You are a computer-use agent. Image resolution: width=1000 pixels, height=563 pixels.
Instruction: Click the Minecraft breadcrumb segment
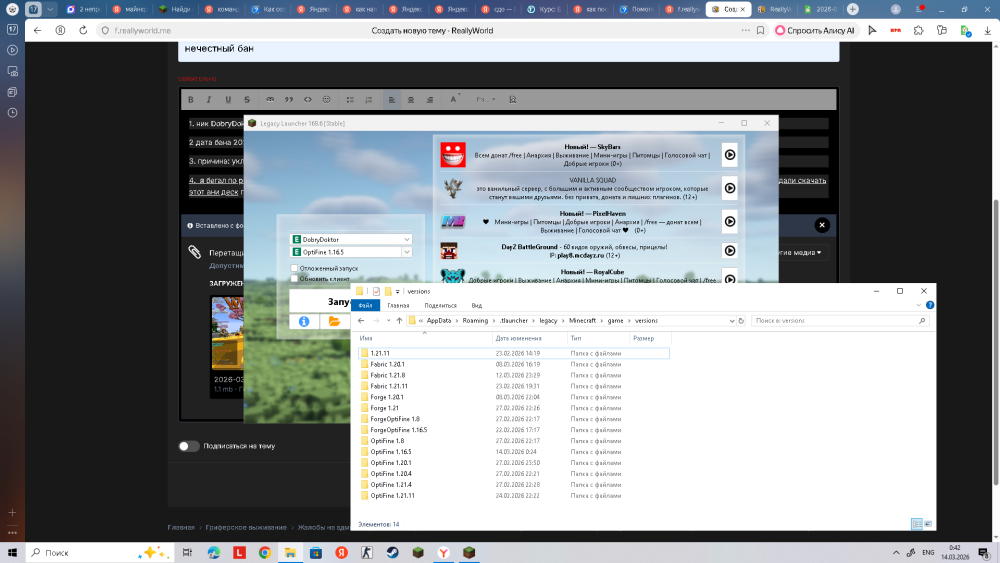coord(582,321)
